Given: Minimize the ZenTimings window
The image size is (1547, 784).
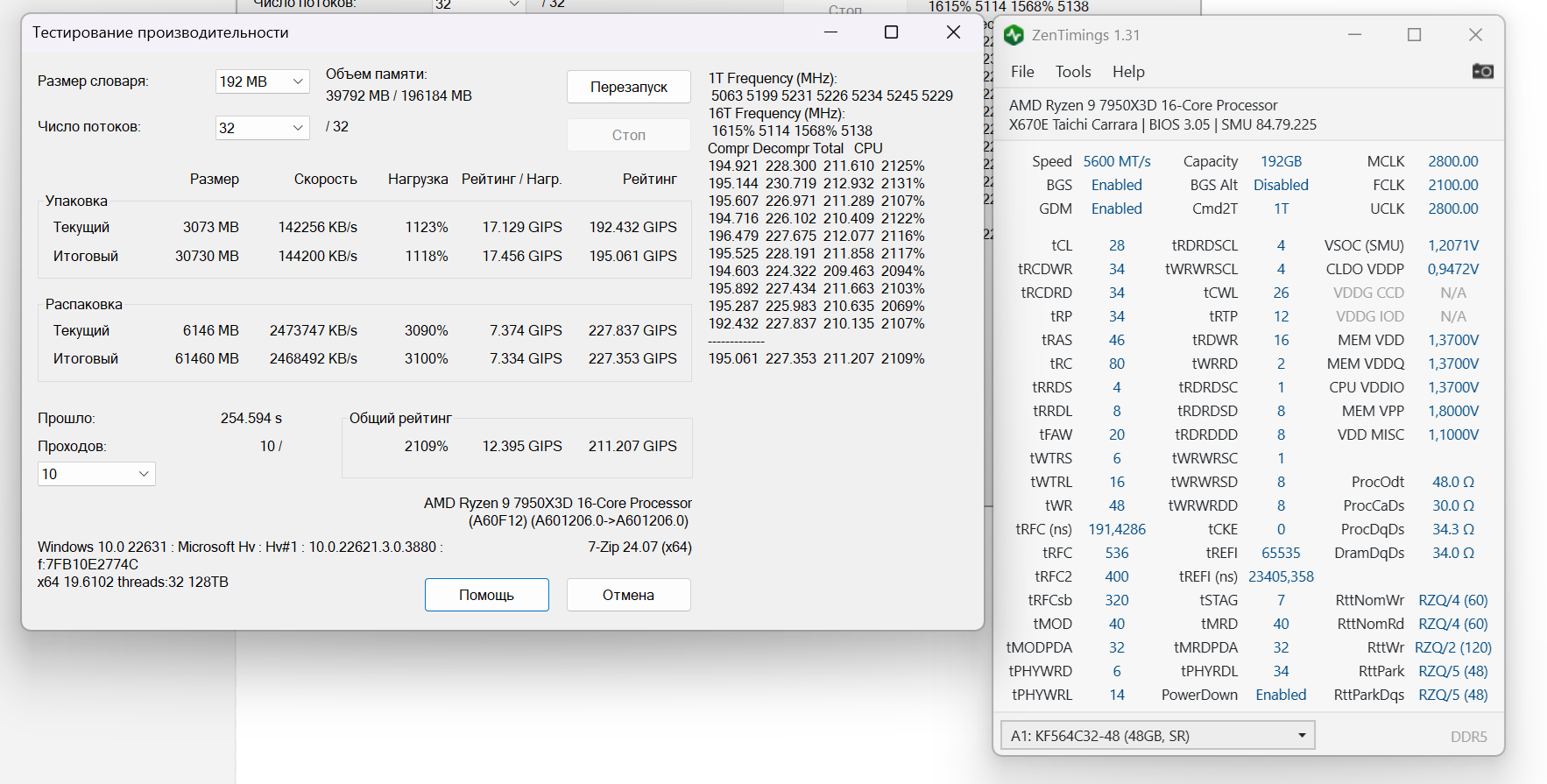Looking at the screenshot, I should pos(1354,35).
